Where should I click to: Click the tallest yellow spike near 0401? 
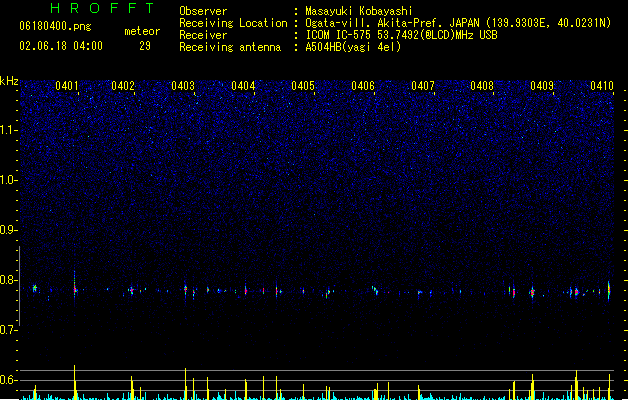click(x=75, y=382)
